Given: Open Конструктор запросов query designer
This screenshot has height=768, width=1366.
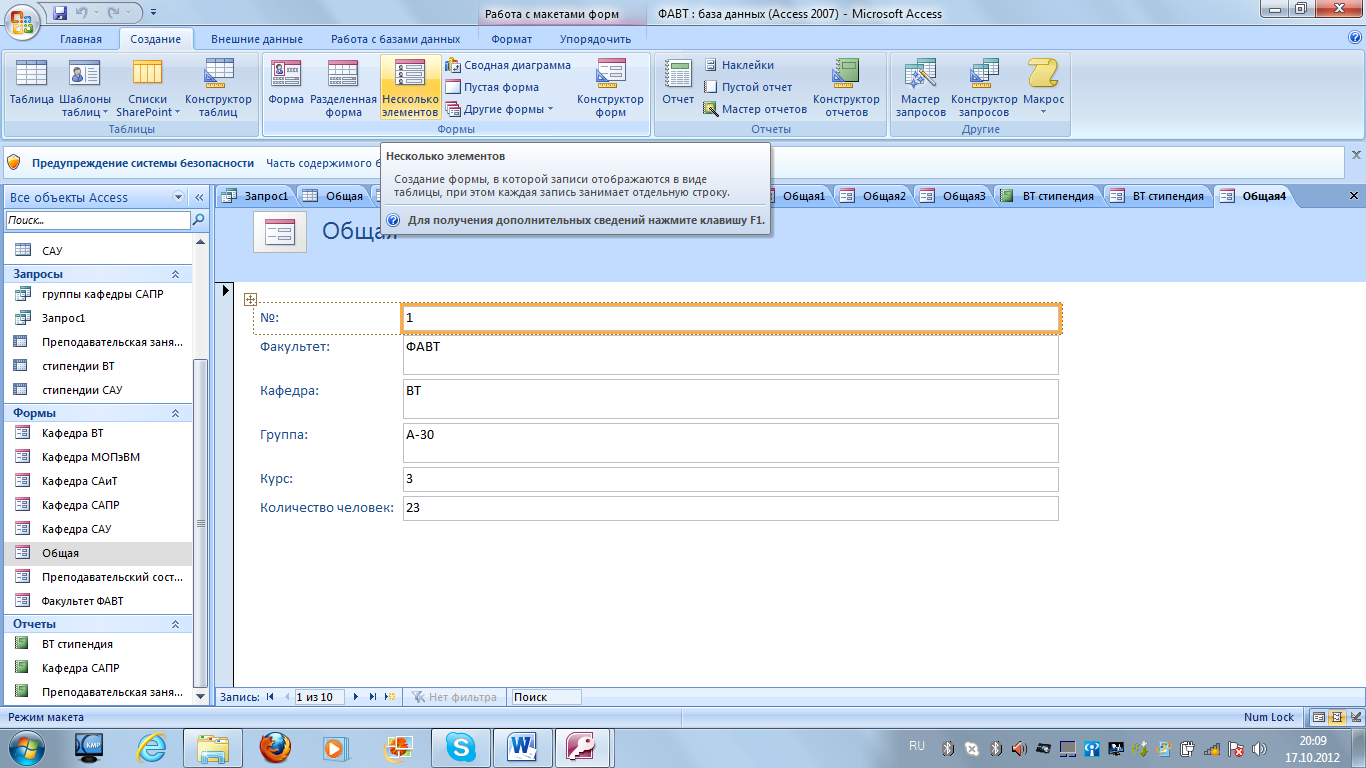Looking at the screenshot, I should coord(984,88).
